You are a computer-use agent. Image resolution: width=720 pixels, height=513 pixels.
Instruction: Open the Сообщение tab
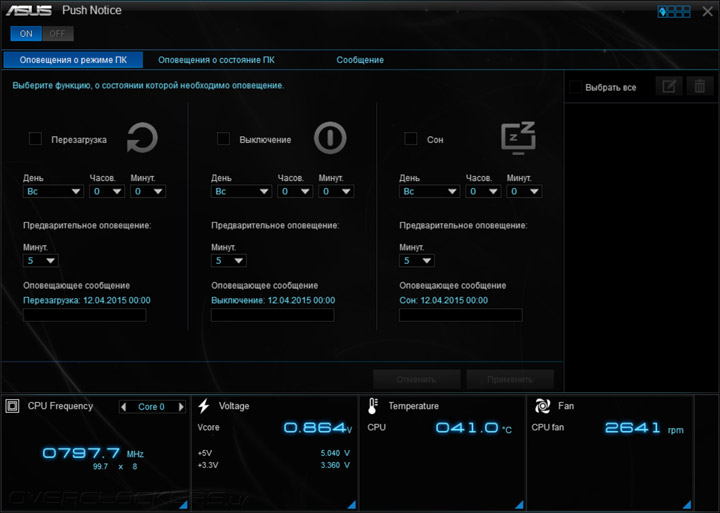click(x=360, y=60)
